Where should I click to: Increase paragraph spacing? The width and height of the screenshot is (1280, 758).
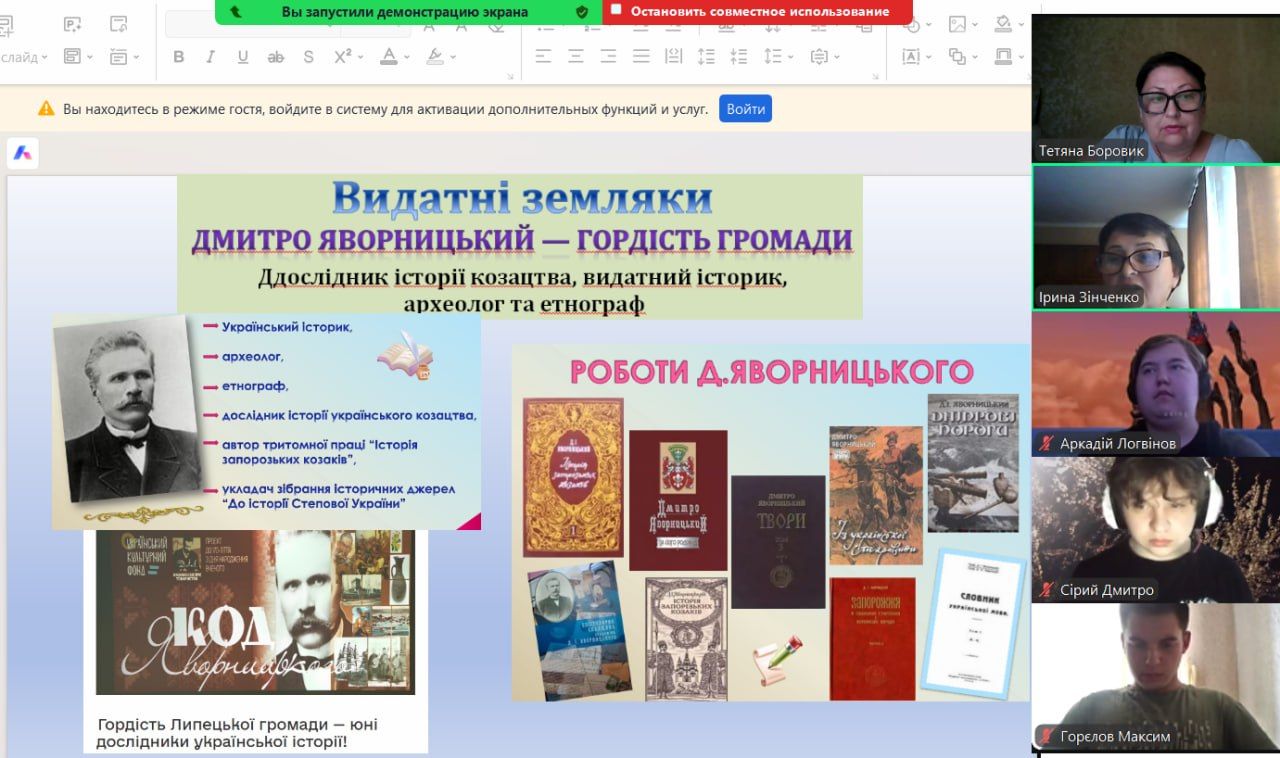point(706,56)
